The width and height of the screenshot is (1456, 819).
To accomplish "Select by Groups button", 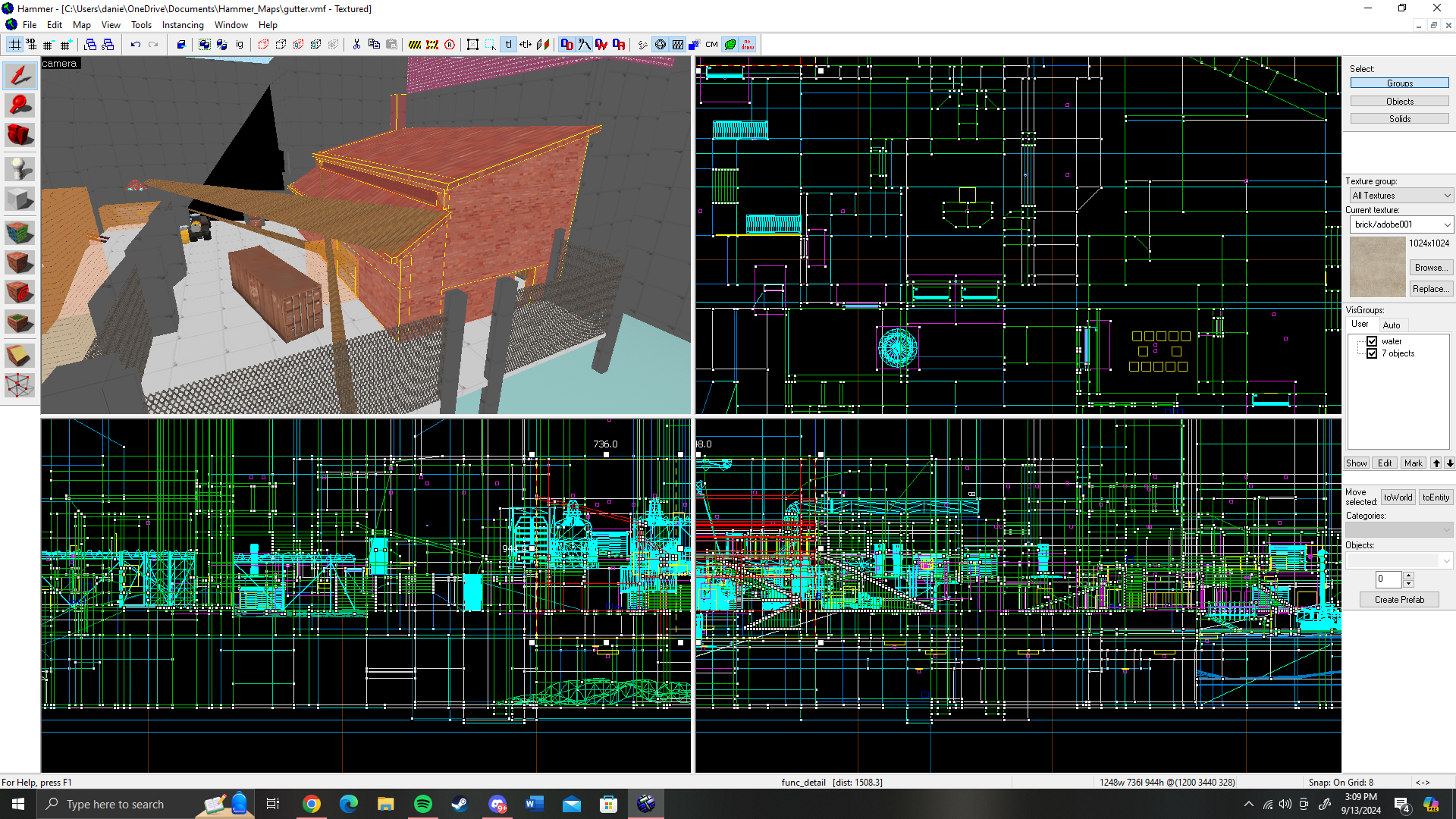I will tap(1400, 83).
